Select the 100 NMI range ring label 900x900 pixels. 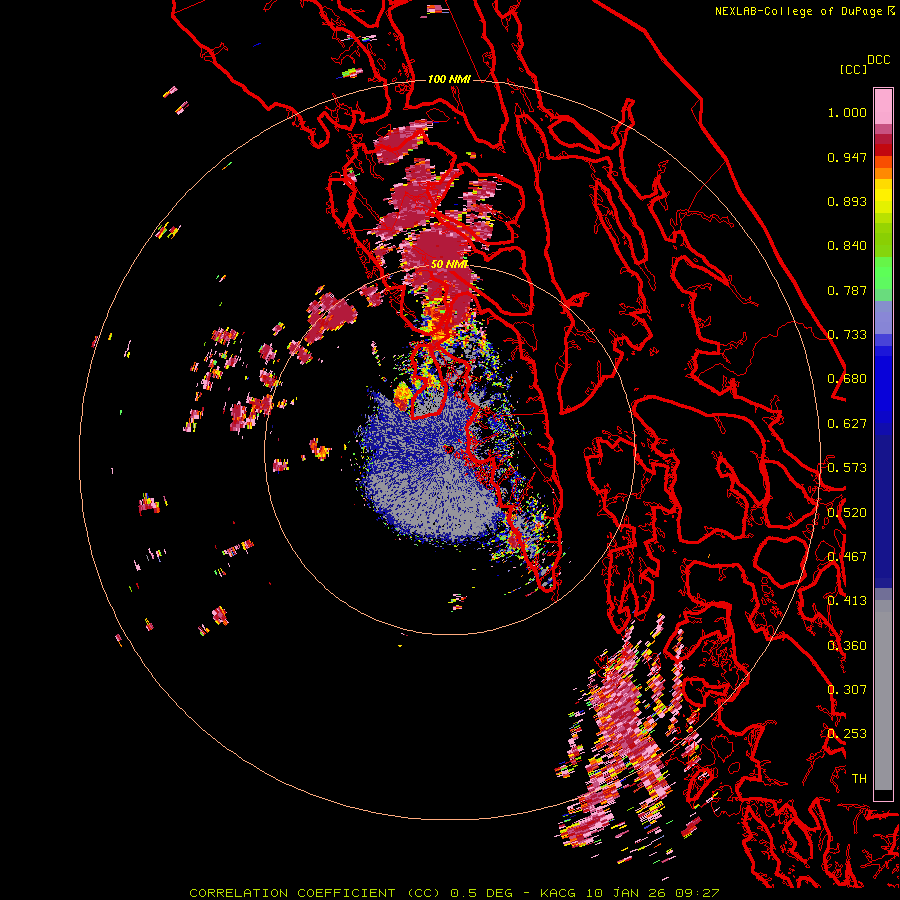449,79
